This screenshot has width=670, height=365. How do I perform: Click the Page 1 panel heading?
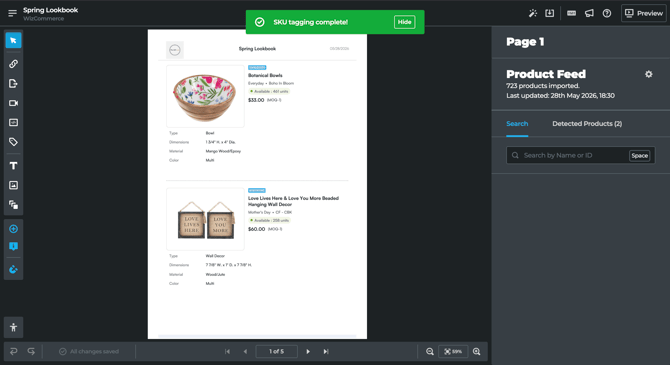click(525, 42)
